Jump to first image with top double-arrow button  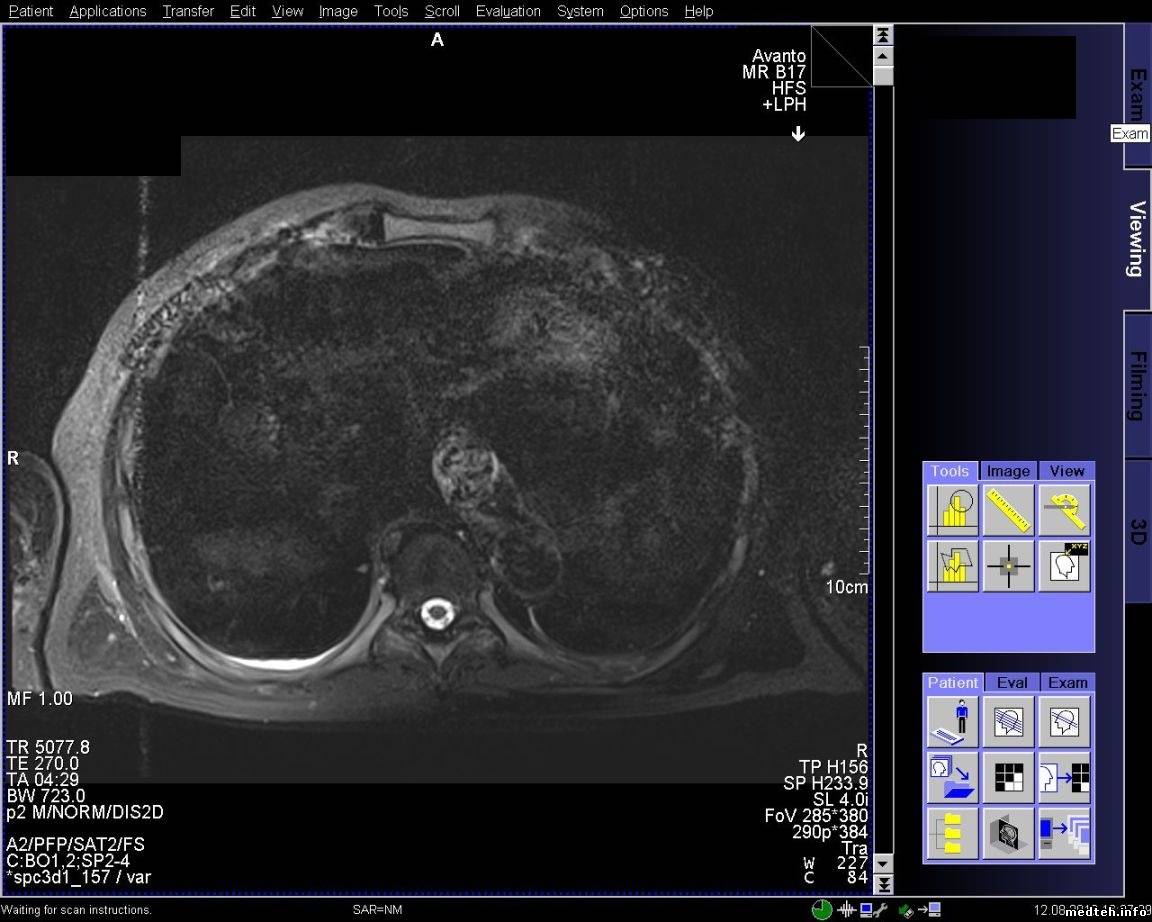[883, 35]
